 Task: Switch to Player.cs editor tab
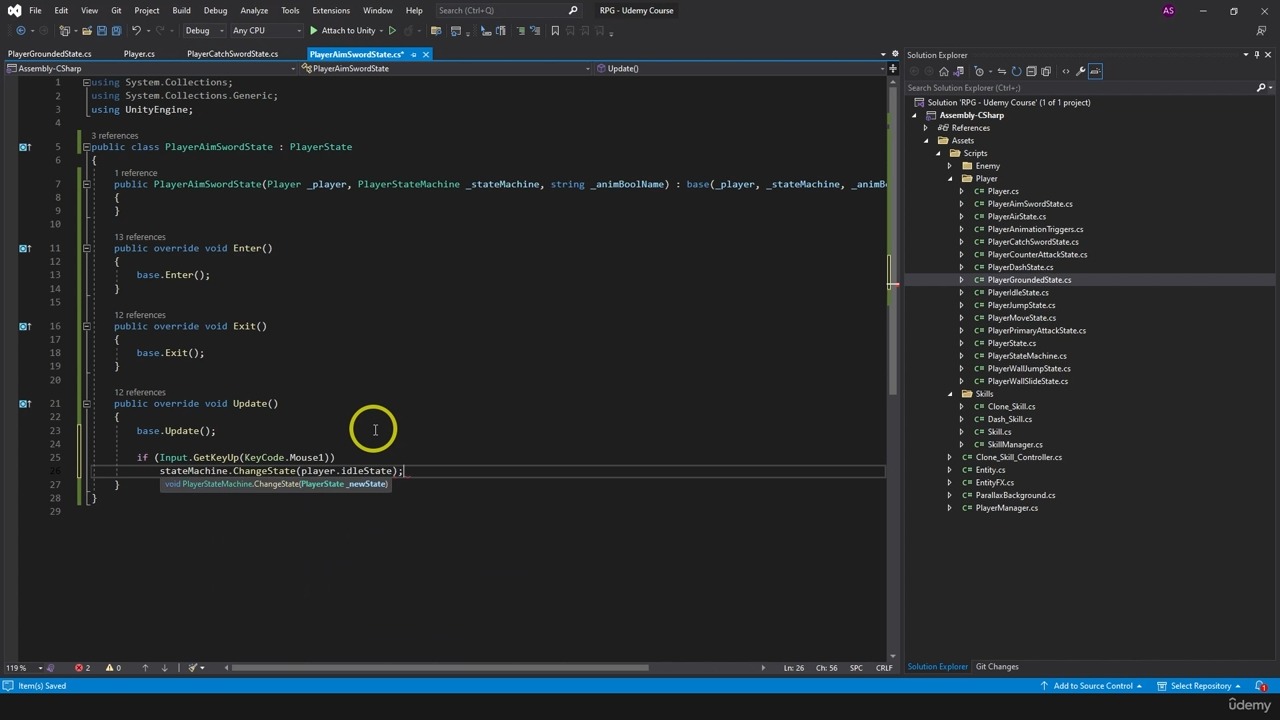coord(139,54)
